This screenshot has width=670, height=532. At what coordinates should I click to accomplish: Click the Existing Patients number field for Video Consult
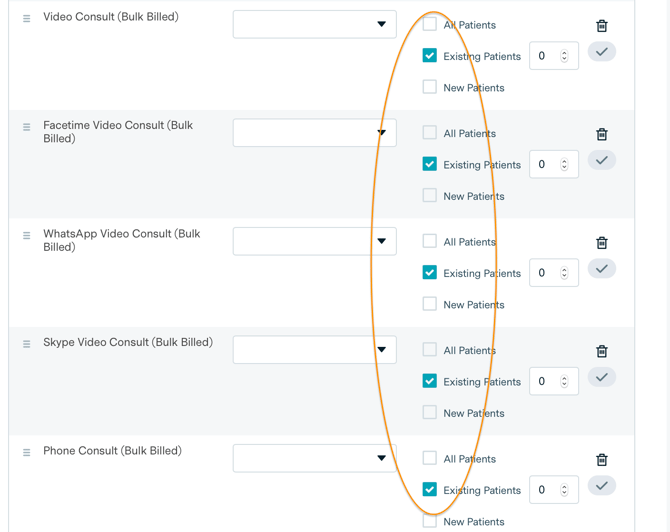(x=546, y=56)
